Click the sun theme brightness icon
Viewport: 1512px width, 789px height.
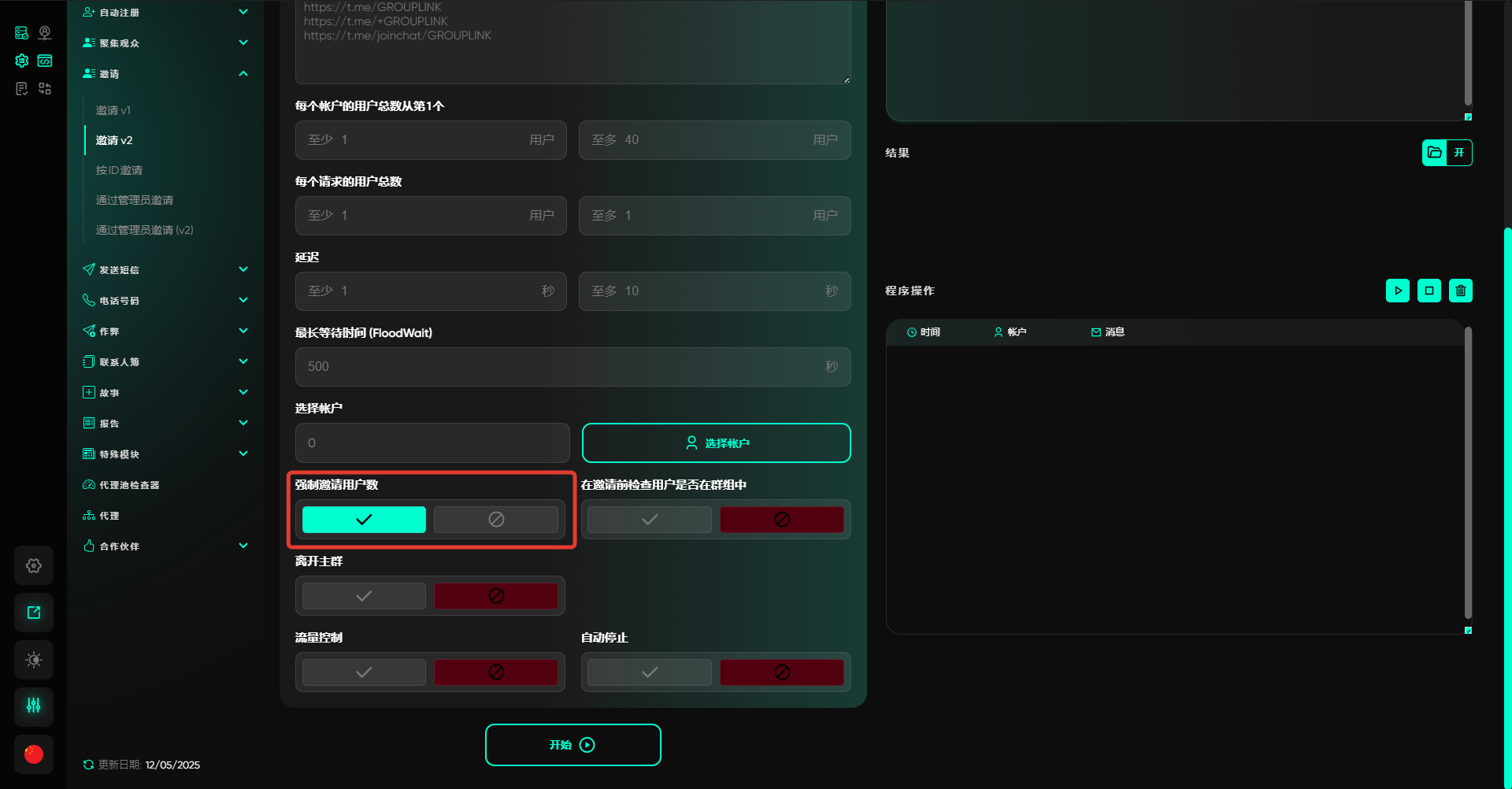[34, 660]
